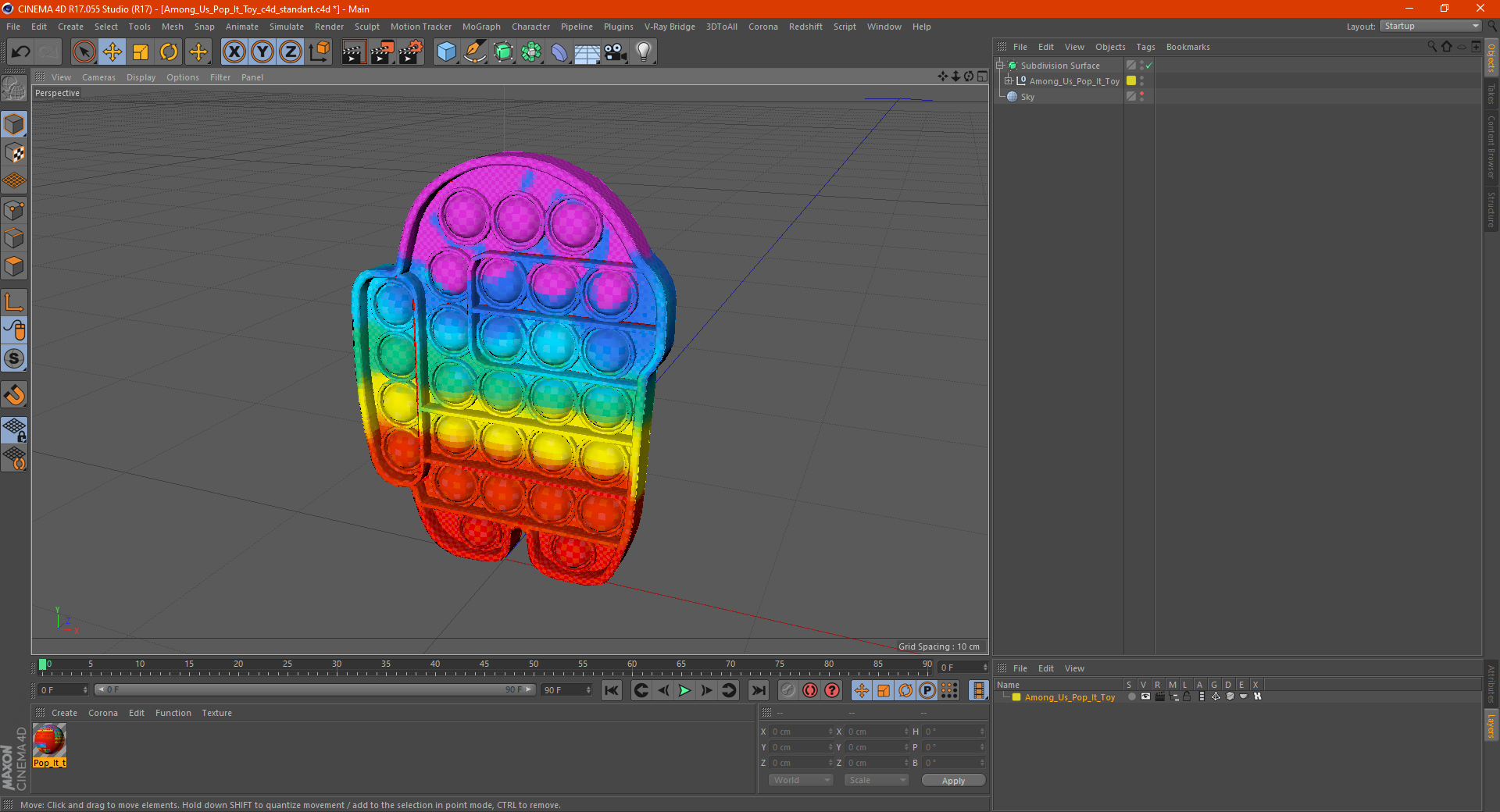
Task: Open the Takes side tab
Action: tap(1491, 94)
